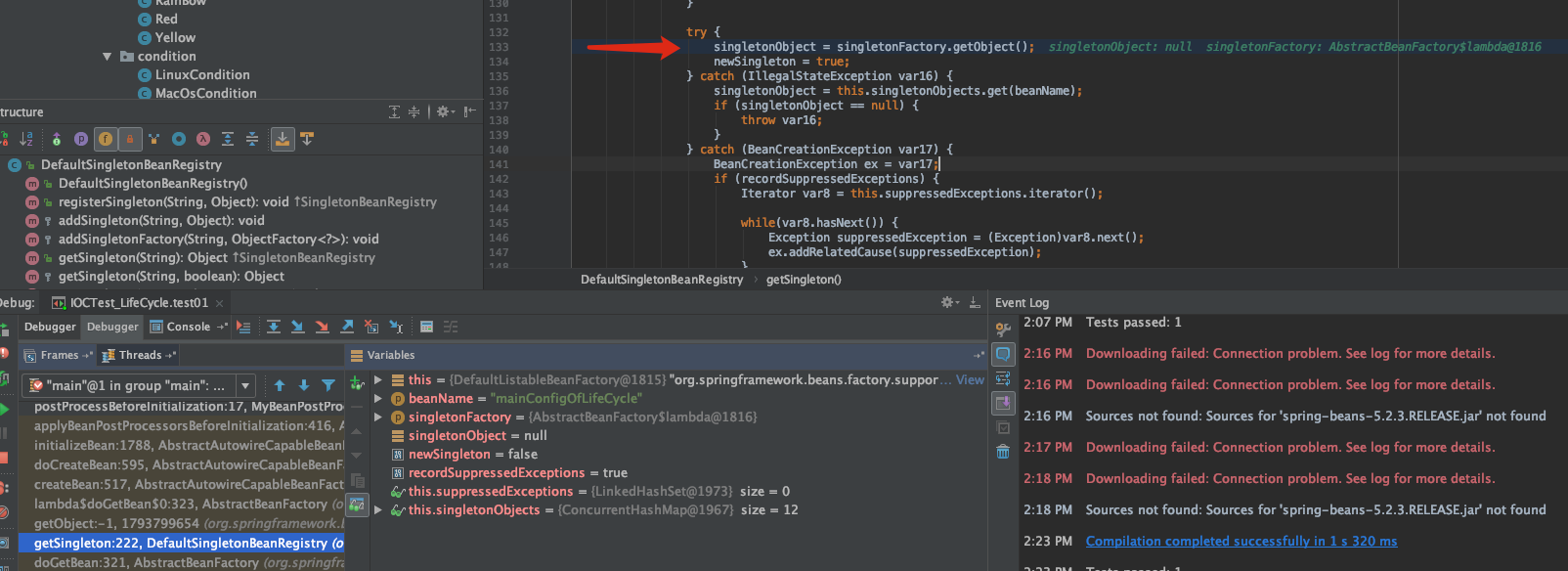
Task: Expand all nodes in Structure toolbar
Action: coord(228,139)
